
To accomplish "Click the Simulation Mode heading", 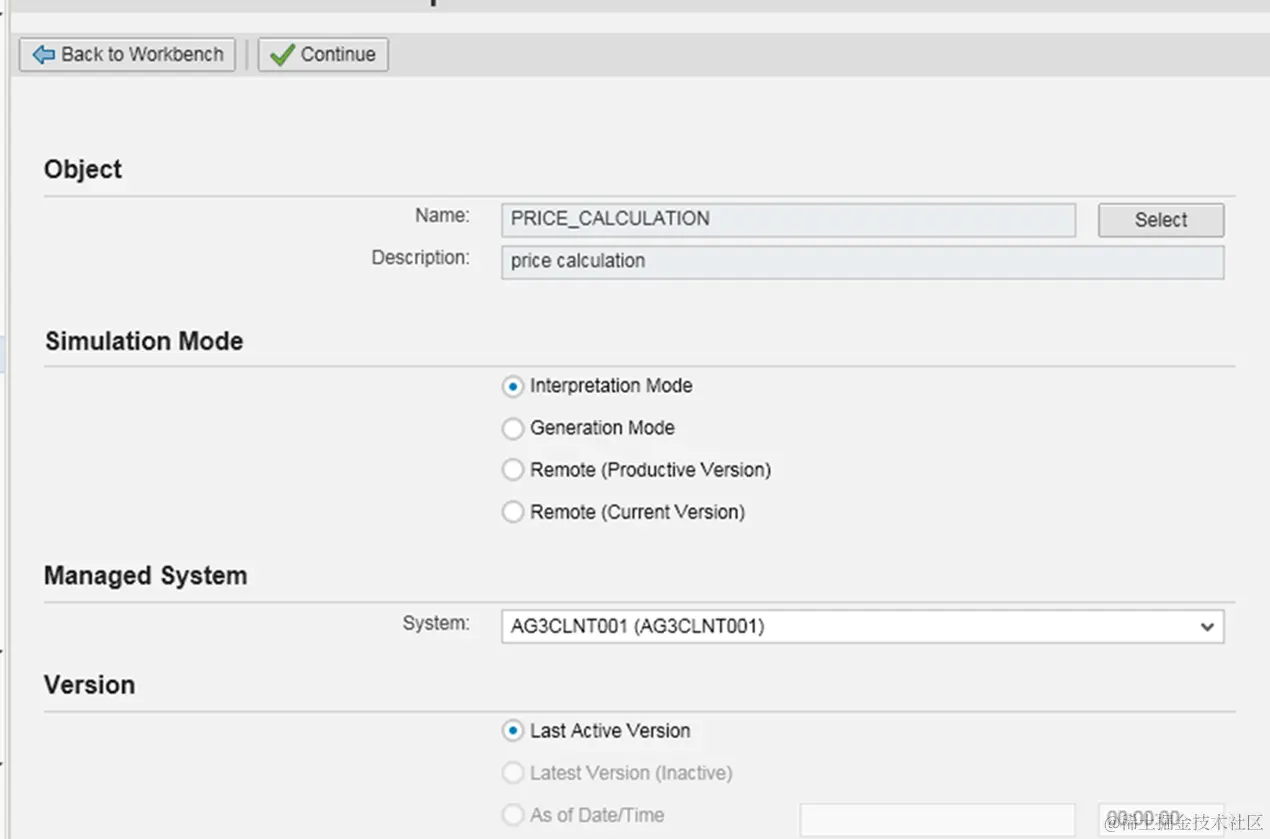I will click(x=144, y=342).
